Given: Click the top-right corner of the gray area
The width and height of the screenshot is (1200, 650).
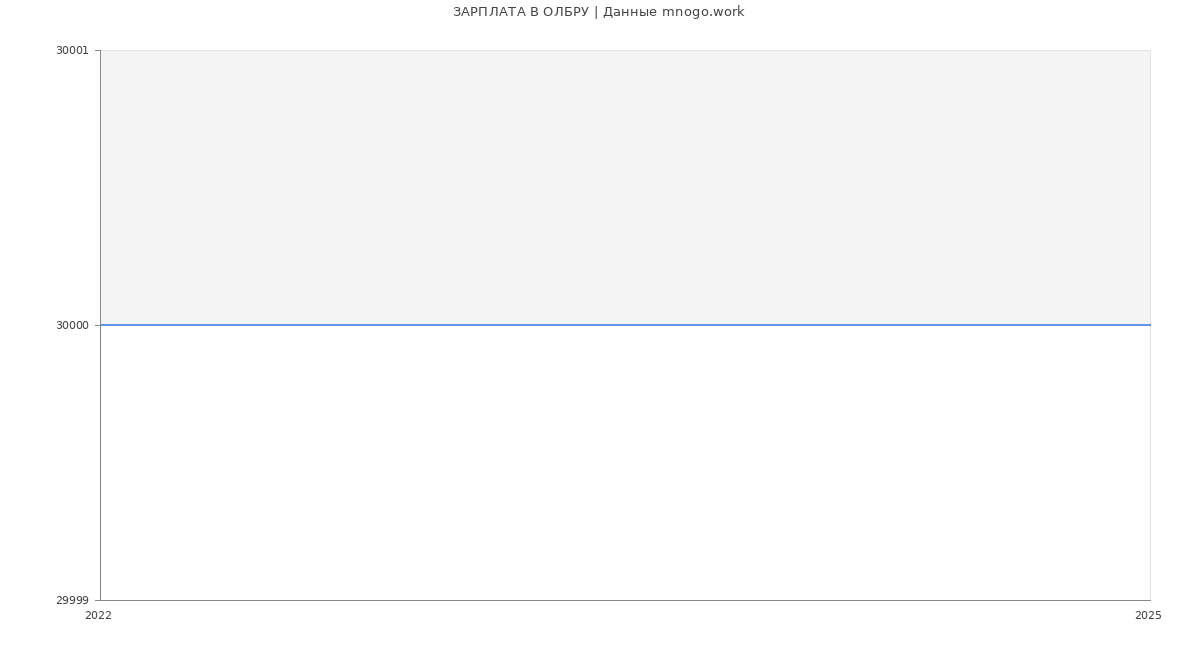Looking at the screenshot, I should point(1149,51).
